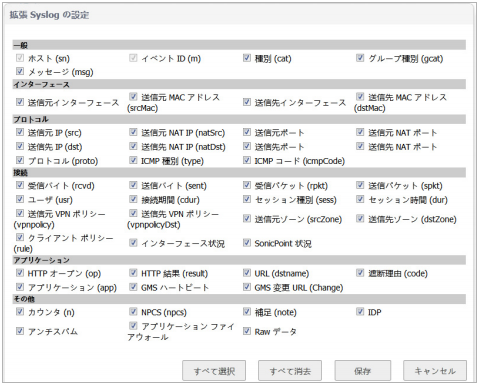Uncheck 受信バイト (rcvd) checkbox
Image resolution: width=479 pixels, height=387 pixels.
coord(20,185)
